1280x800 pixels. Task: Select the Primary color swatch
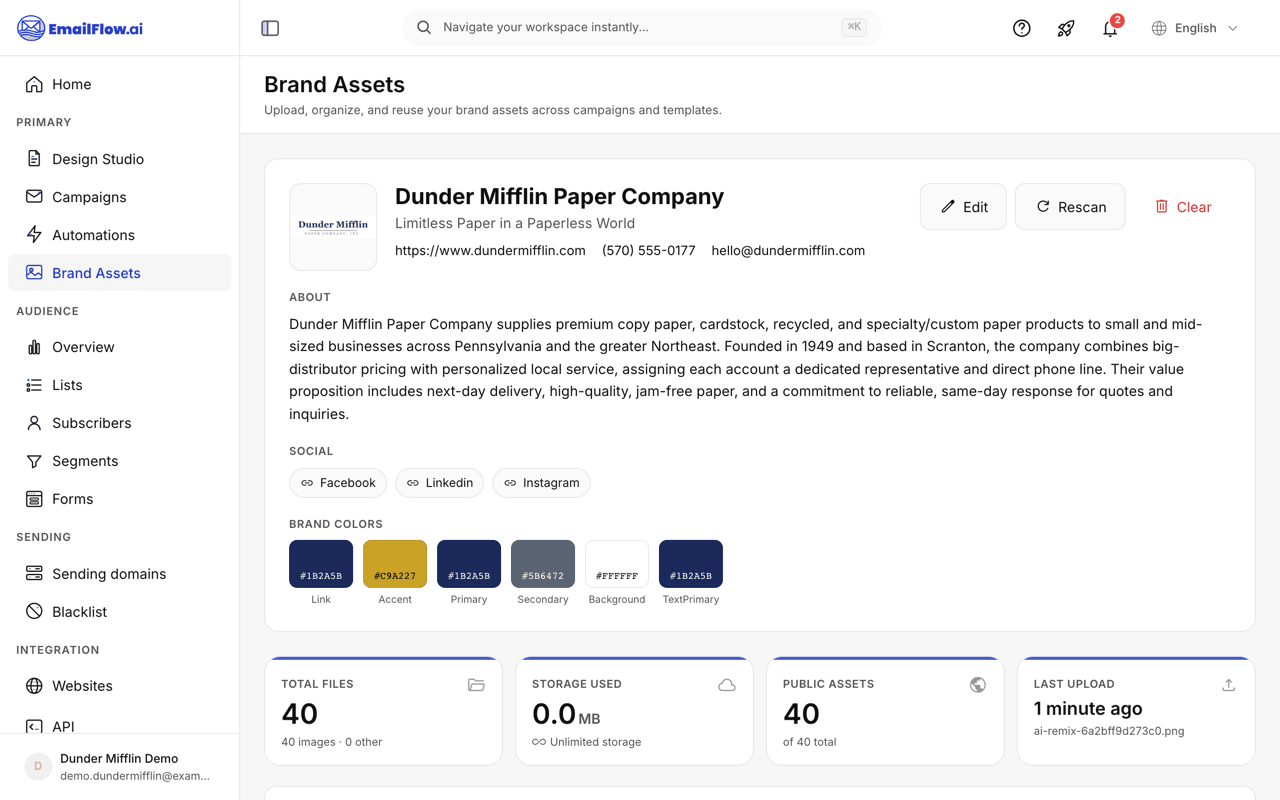pyautogui.click(x=469, y=564)
